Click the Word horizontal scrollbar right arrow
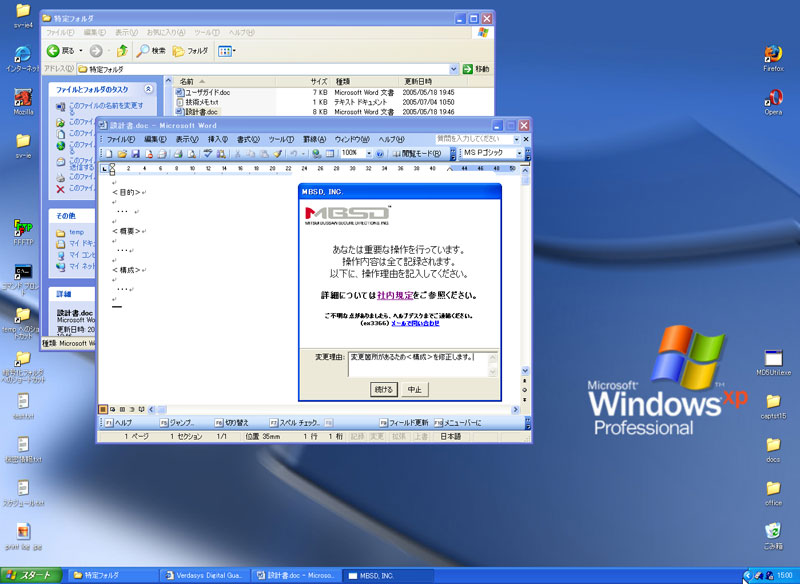The width and height of the screenshot is (800, 584). coord(515,410)
